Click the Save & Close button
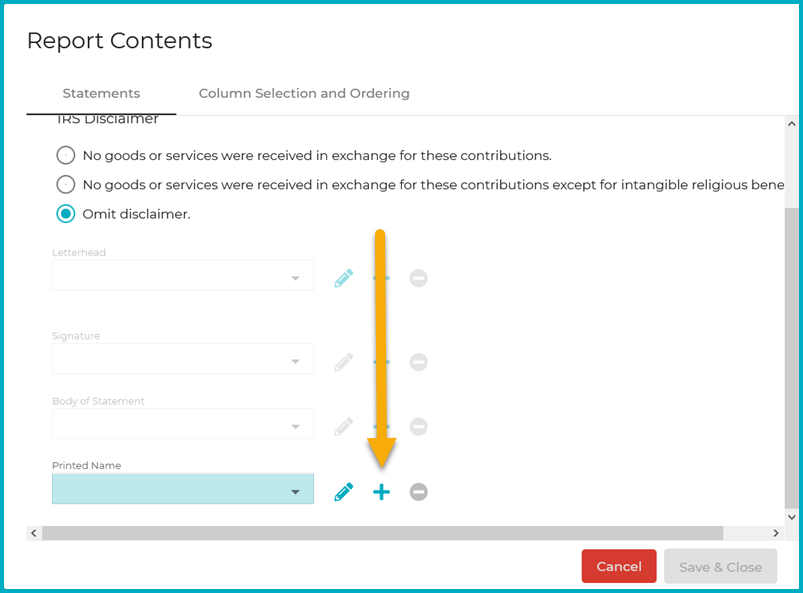 pyautogui.click(x=721, y=567)
